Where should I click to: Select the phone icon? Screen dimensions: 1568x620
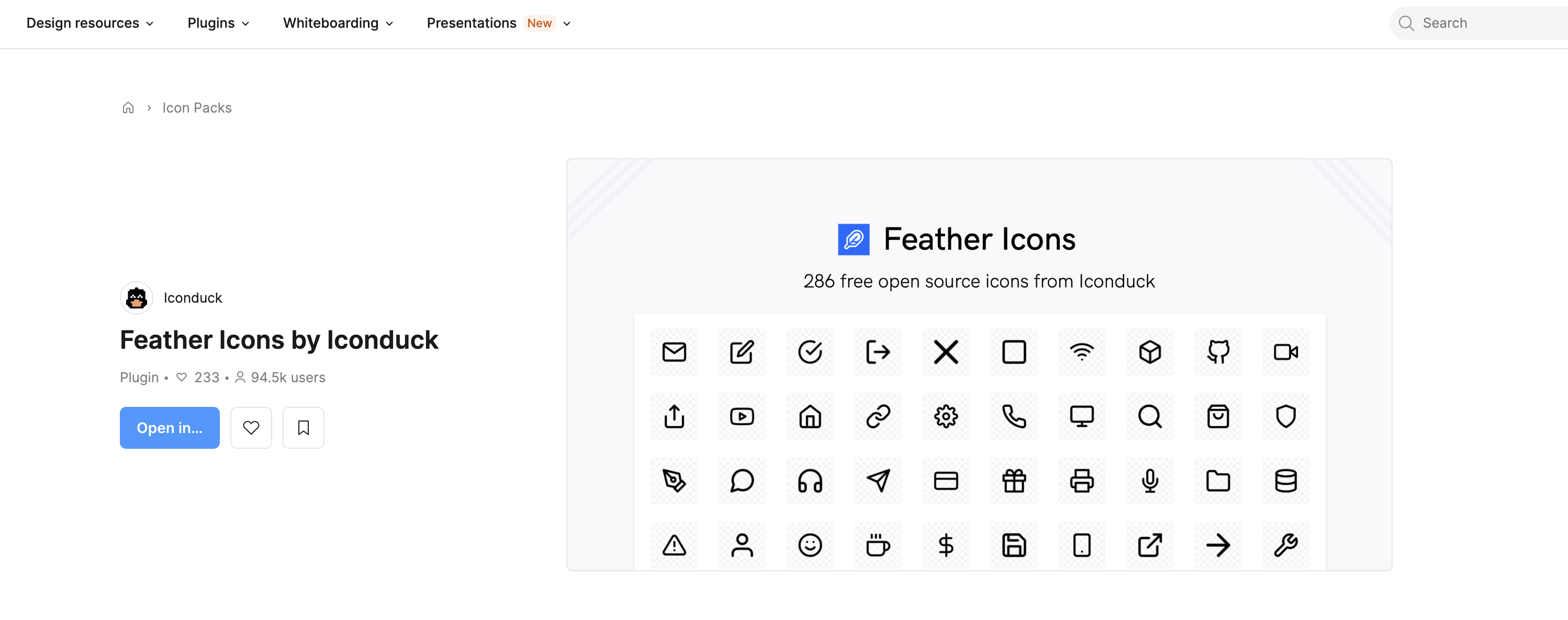[1014, 417]
